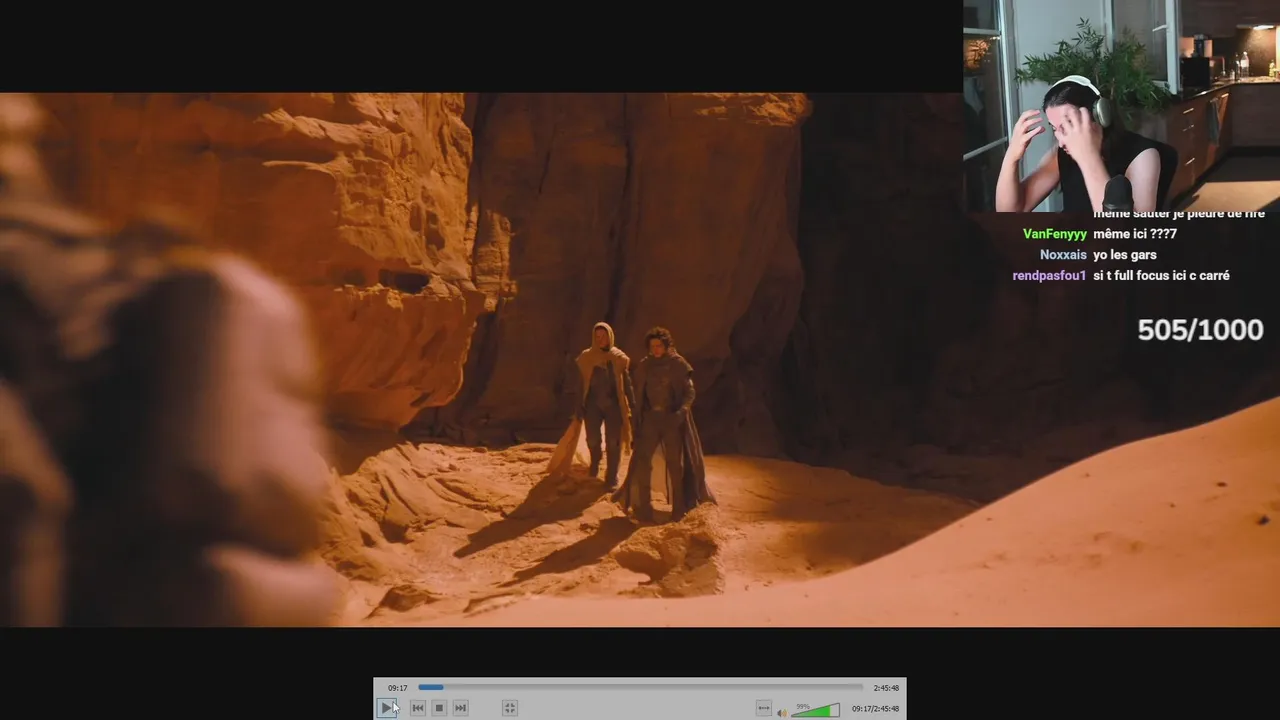The image size is (1280, 720).
Task: Select the Noxxais chat username
Action: (1063, 255)
